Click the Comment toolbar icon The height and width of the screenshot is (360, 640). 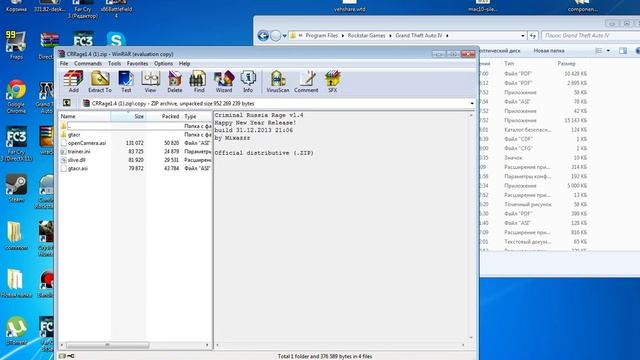pos(306,81)
